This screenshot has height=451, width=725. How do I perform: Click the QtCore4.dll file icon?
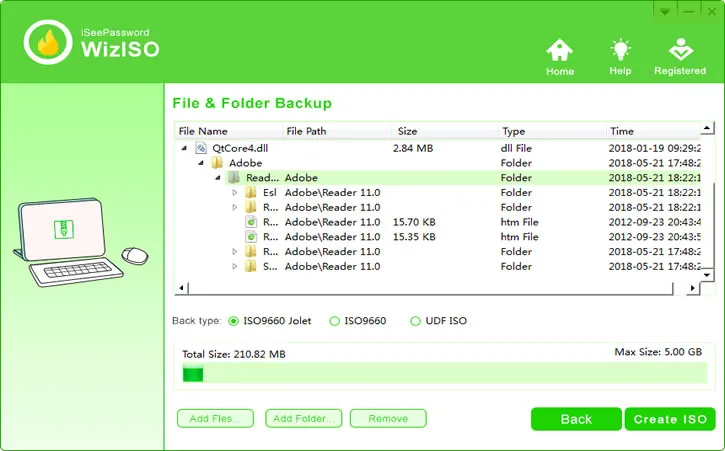(201, 147)
